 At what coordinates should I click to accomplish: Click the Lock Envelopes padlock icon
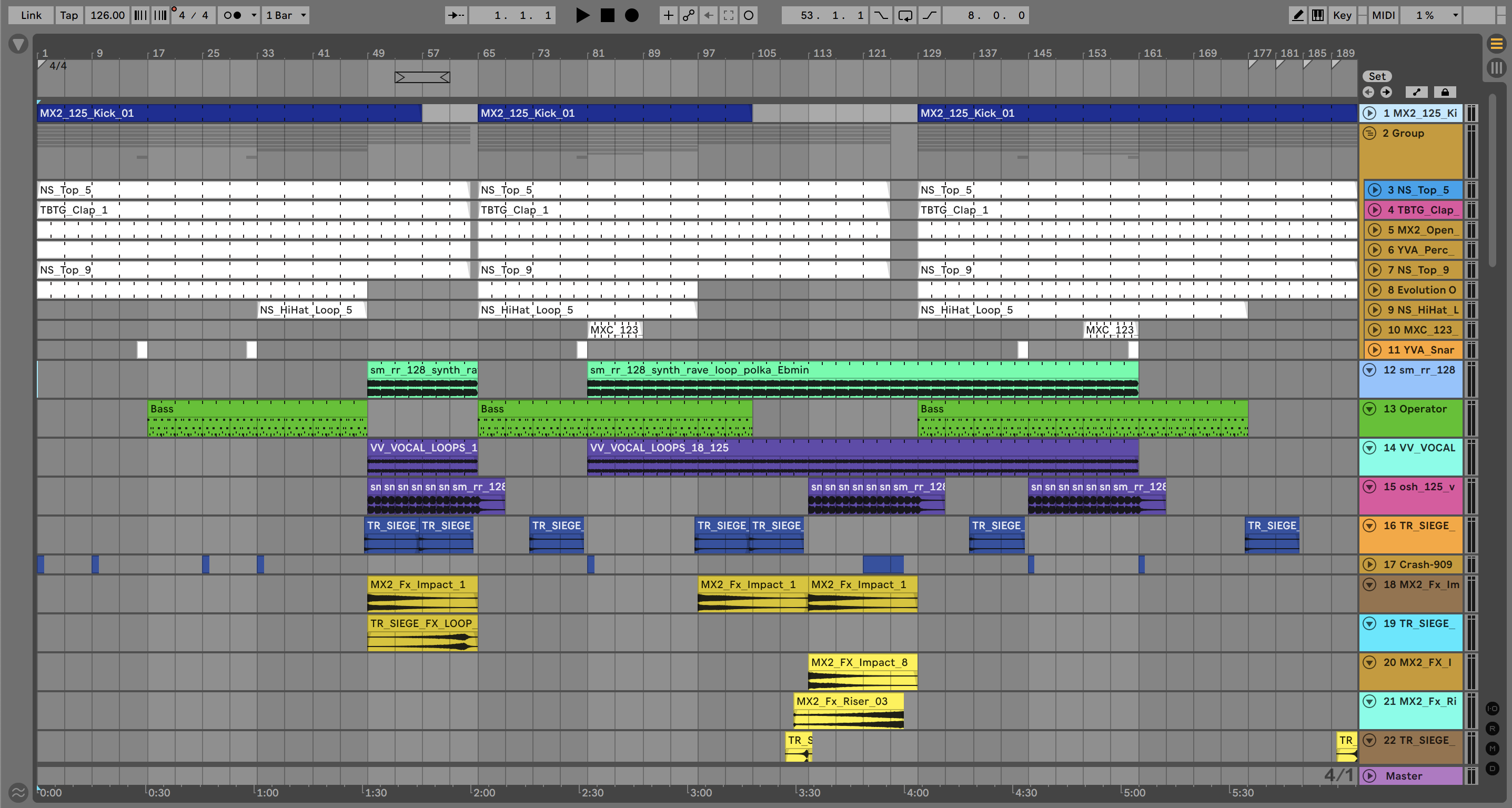coord(1445,92)
